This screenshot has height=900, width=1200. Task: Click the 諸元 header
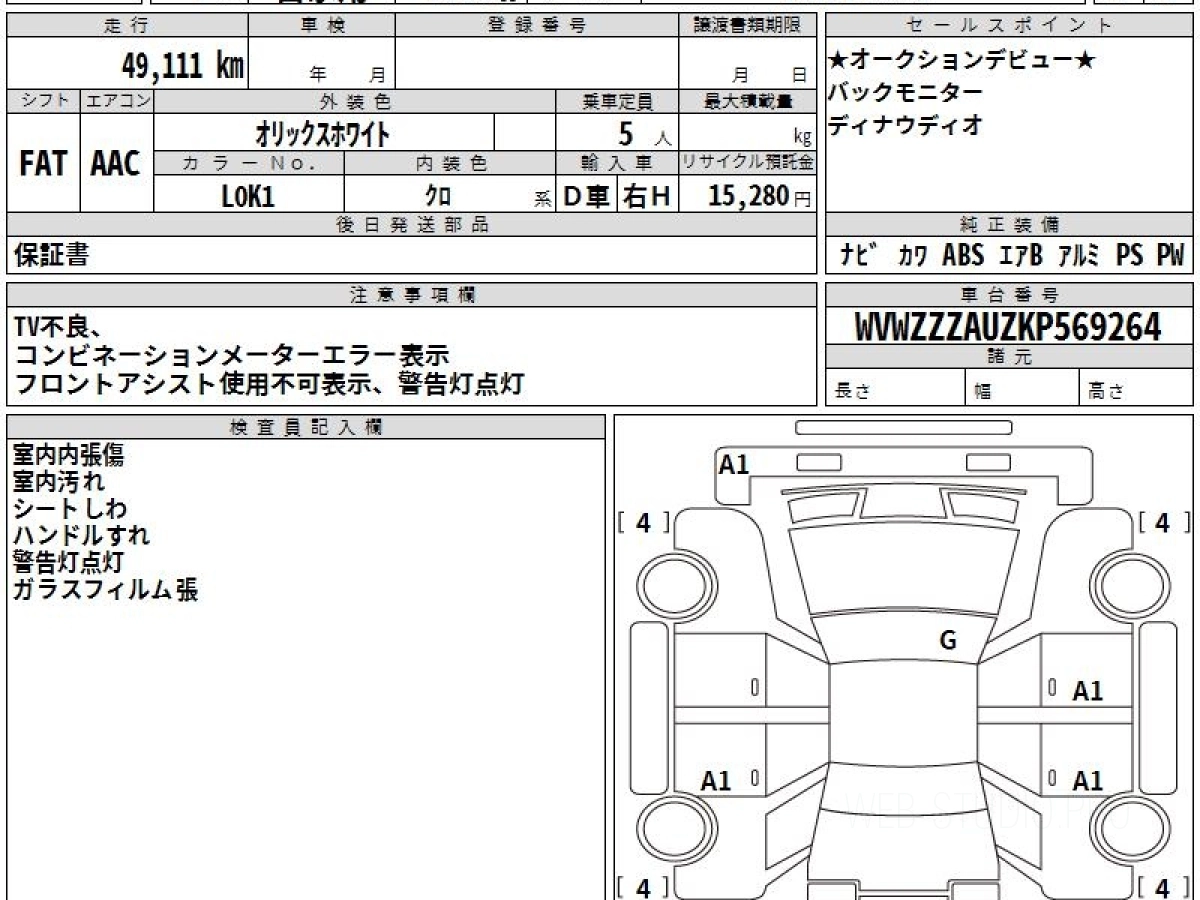(1009, 357)
